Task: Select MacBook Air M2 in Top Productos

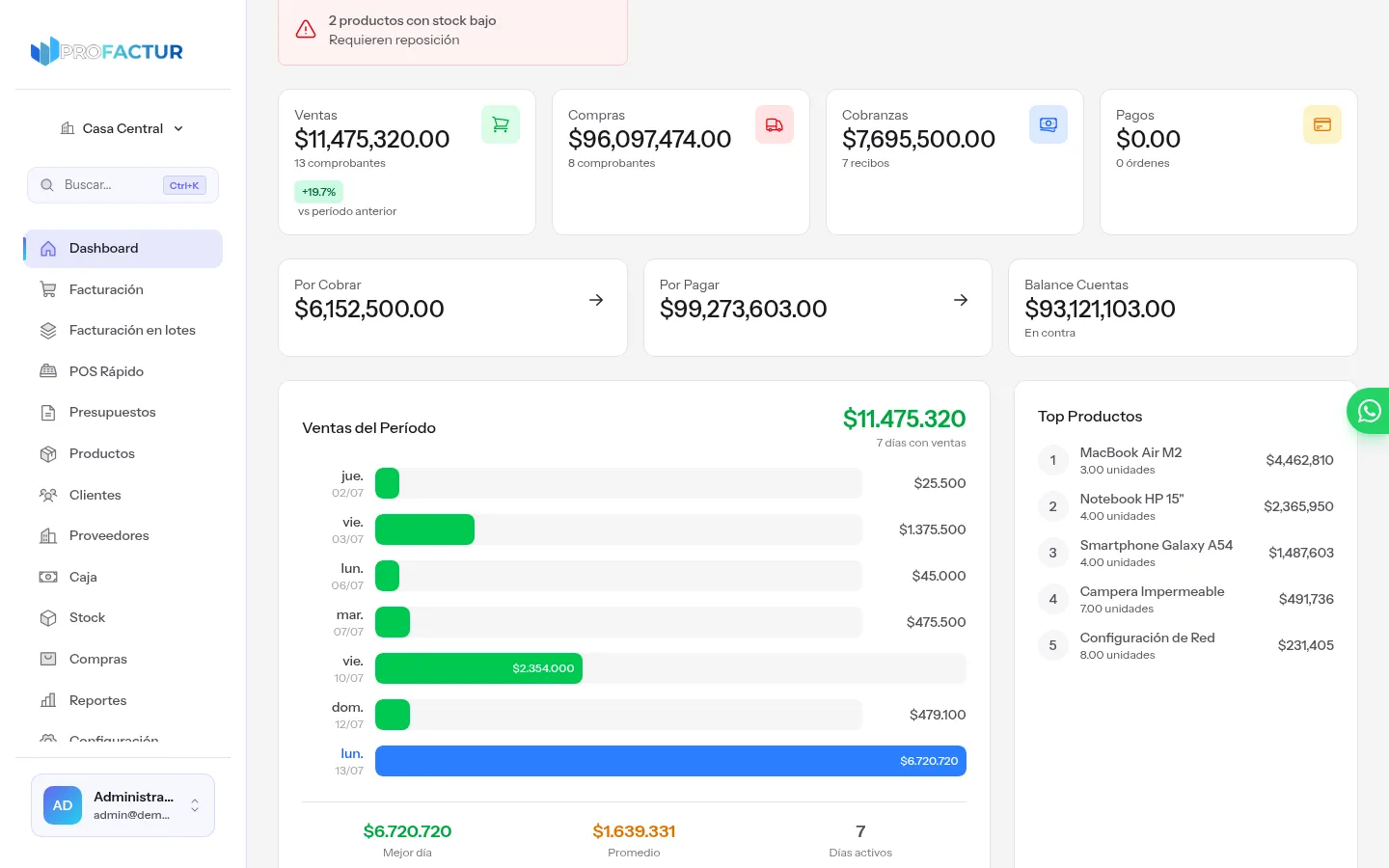Action: [1185, 460]
